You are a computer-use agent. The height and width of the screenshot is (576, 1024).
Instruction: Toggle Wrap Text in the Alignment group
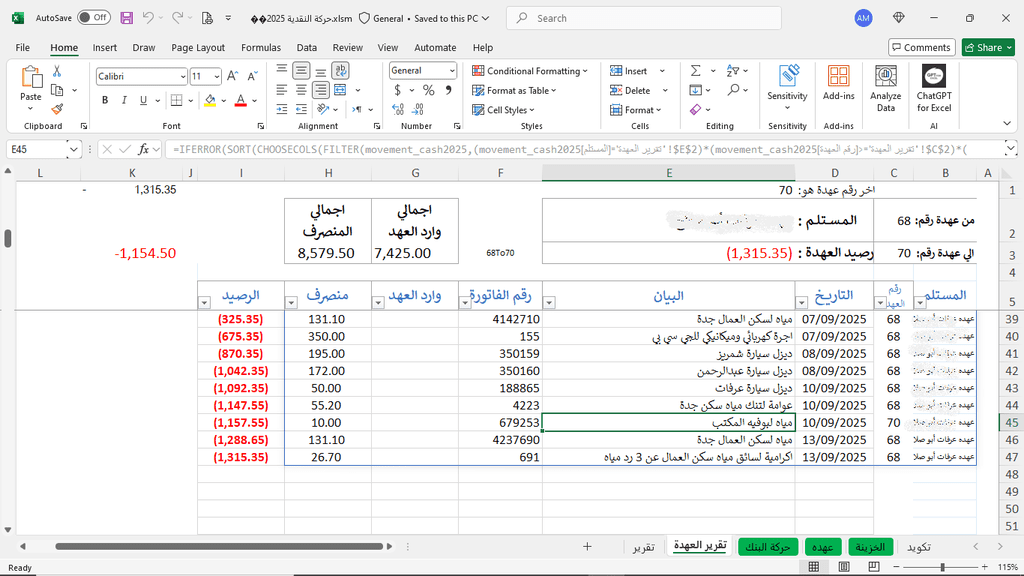coord(341,71)
